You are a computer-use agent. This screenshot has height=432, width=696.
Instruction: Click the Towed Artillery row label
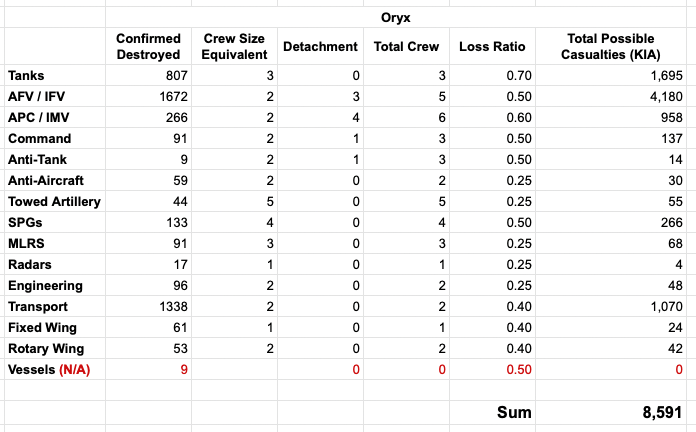53,201
